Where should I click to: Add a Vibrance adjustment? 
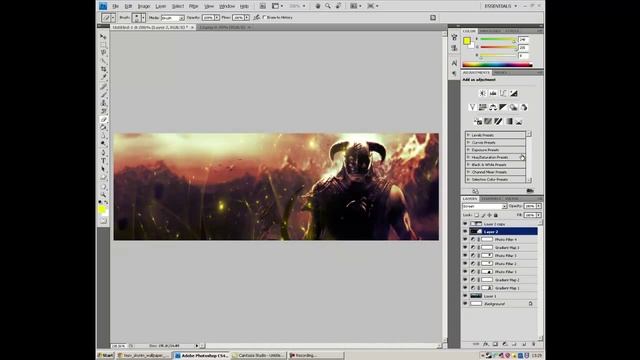pyautogui.click(x=472, y=107)
